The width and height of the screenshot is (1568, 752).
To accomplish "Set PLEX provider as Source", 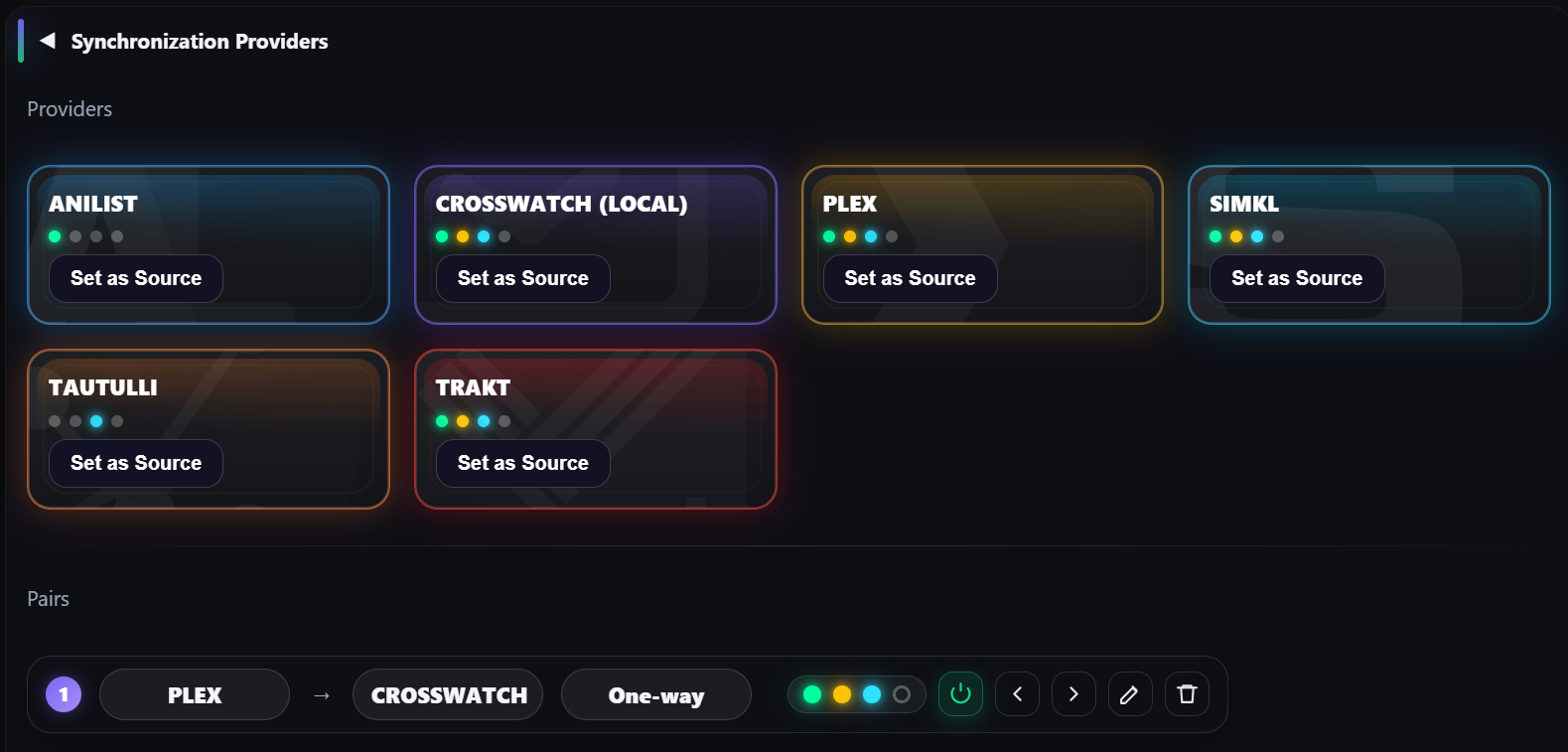I will [x=910, y=279].
